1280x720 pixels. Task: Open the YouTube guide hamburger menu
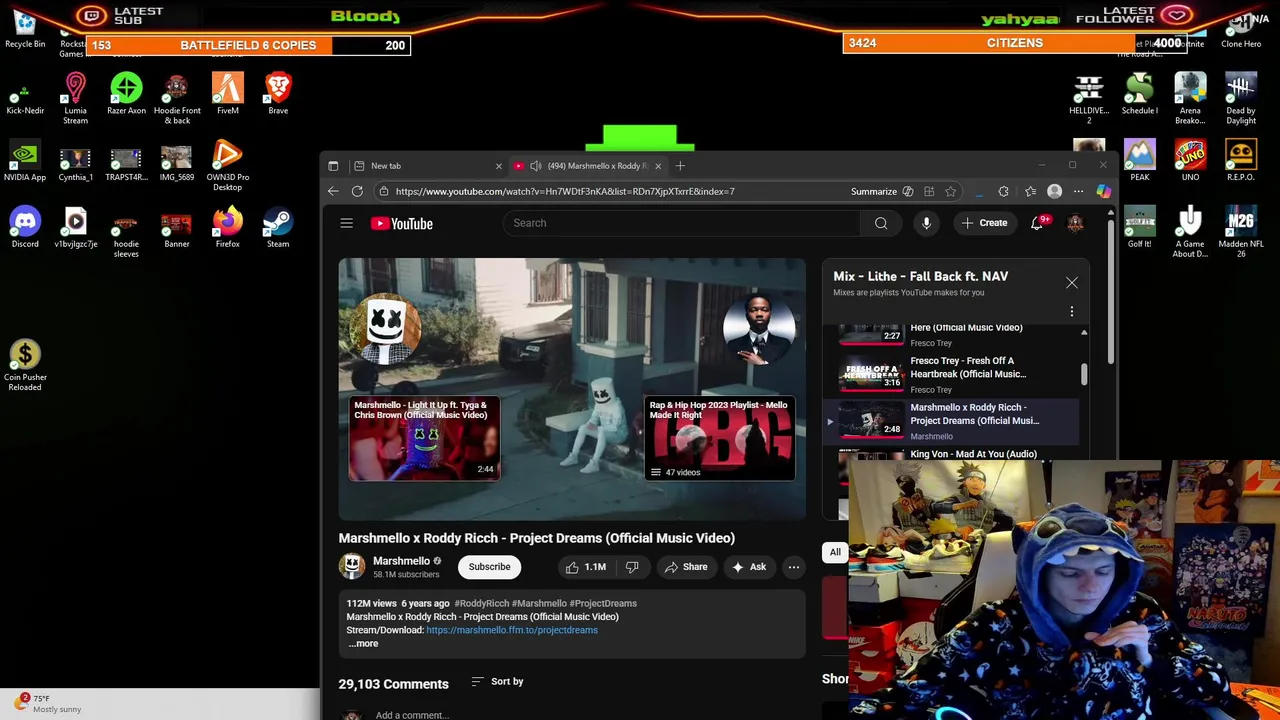click(x=346, y=224)
